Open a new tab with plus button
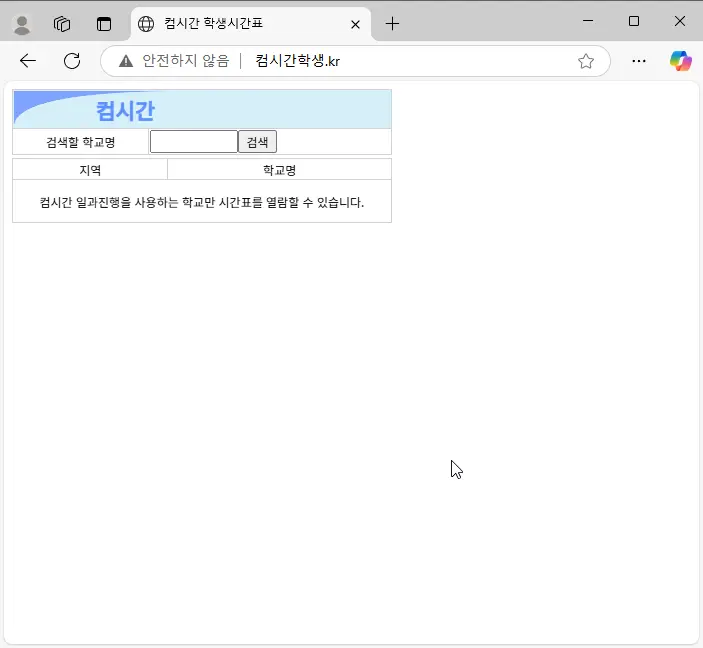The width and height of the screenshot is (703, 648). (392, 24)
